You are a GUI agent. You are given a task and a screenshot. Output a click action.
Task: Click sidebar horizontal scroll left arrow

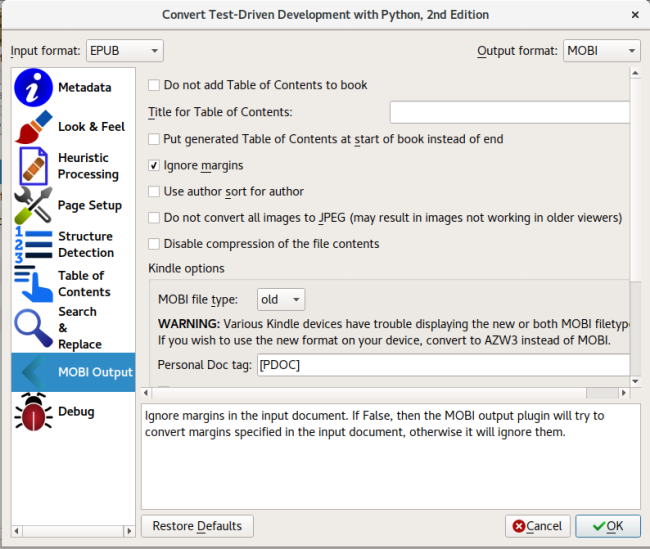(17, 531)
